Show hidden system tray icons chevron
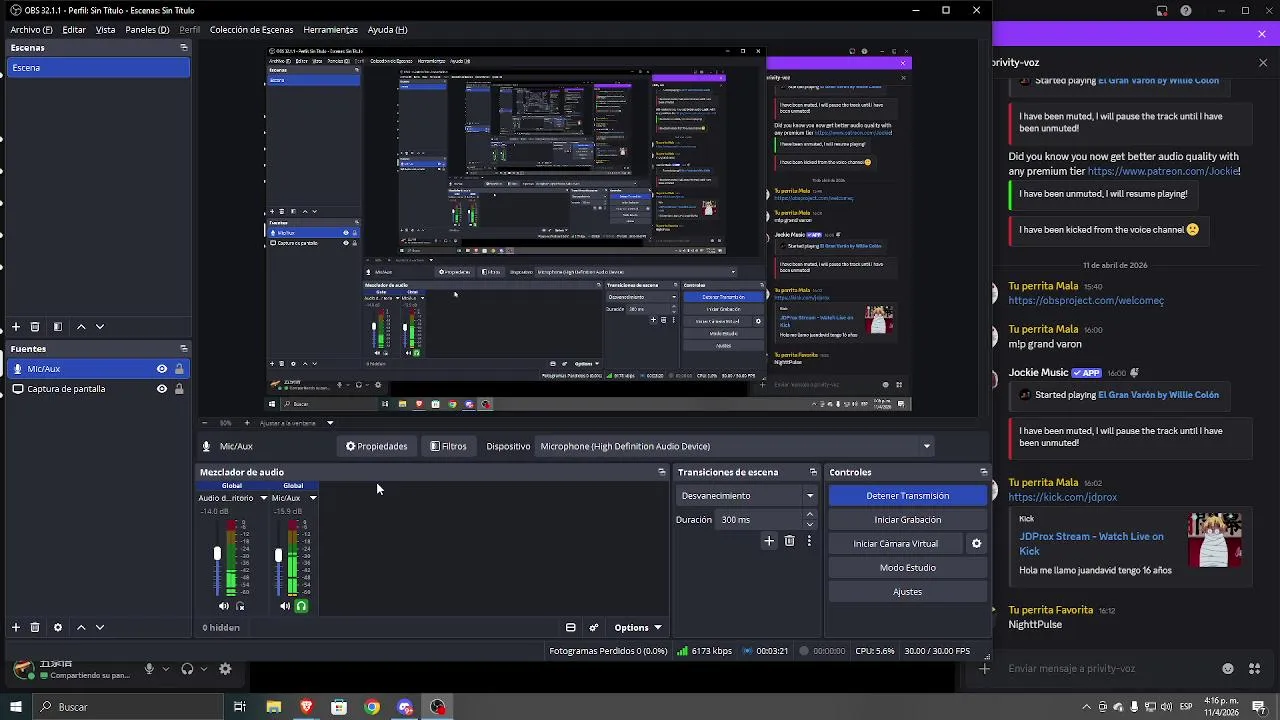This screenshot has height=720, width=1280. tap(1086, 707)
